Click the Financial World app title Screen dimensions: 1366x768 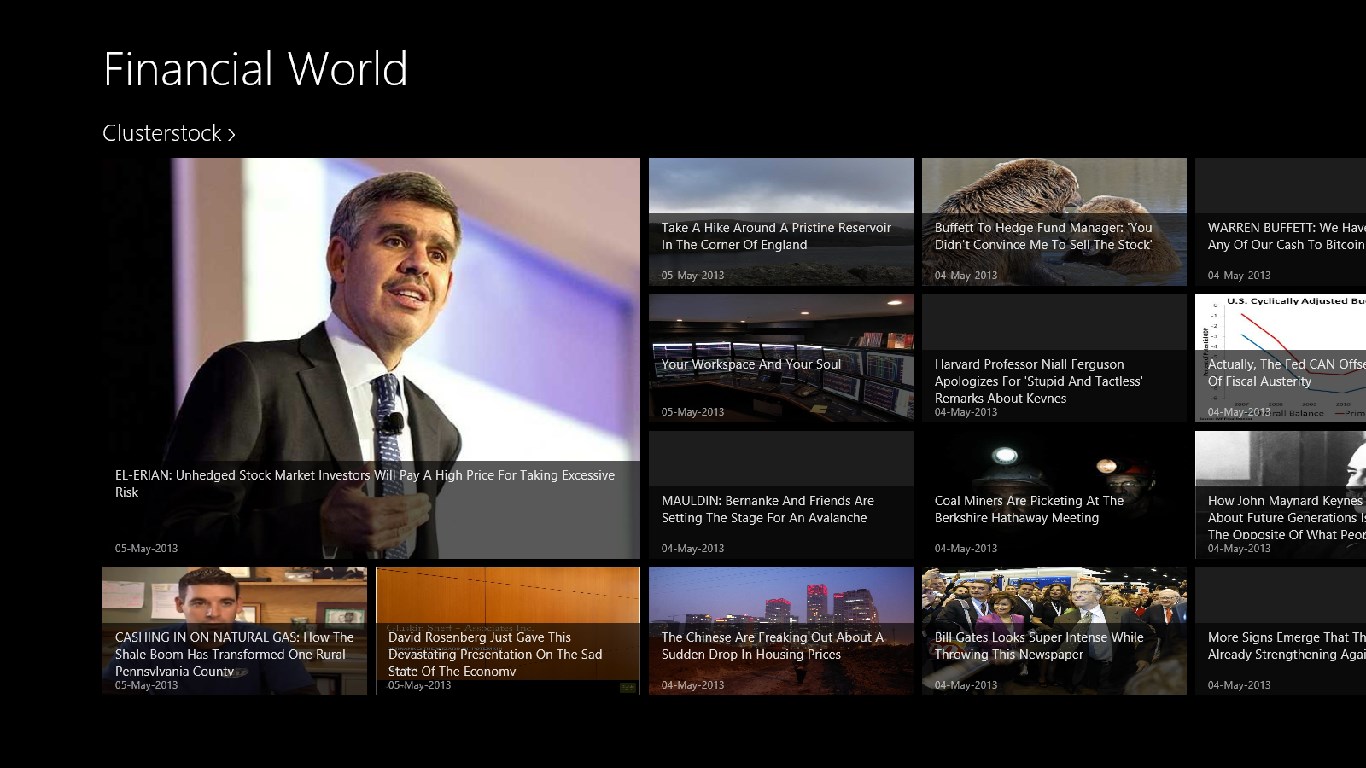click(x=256, y=70)
